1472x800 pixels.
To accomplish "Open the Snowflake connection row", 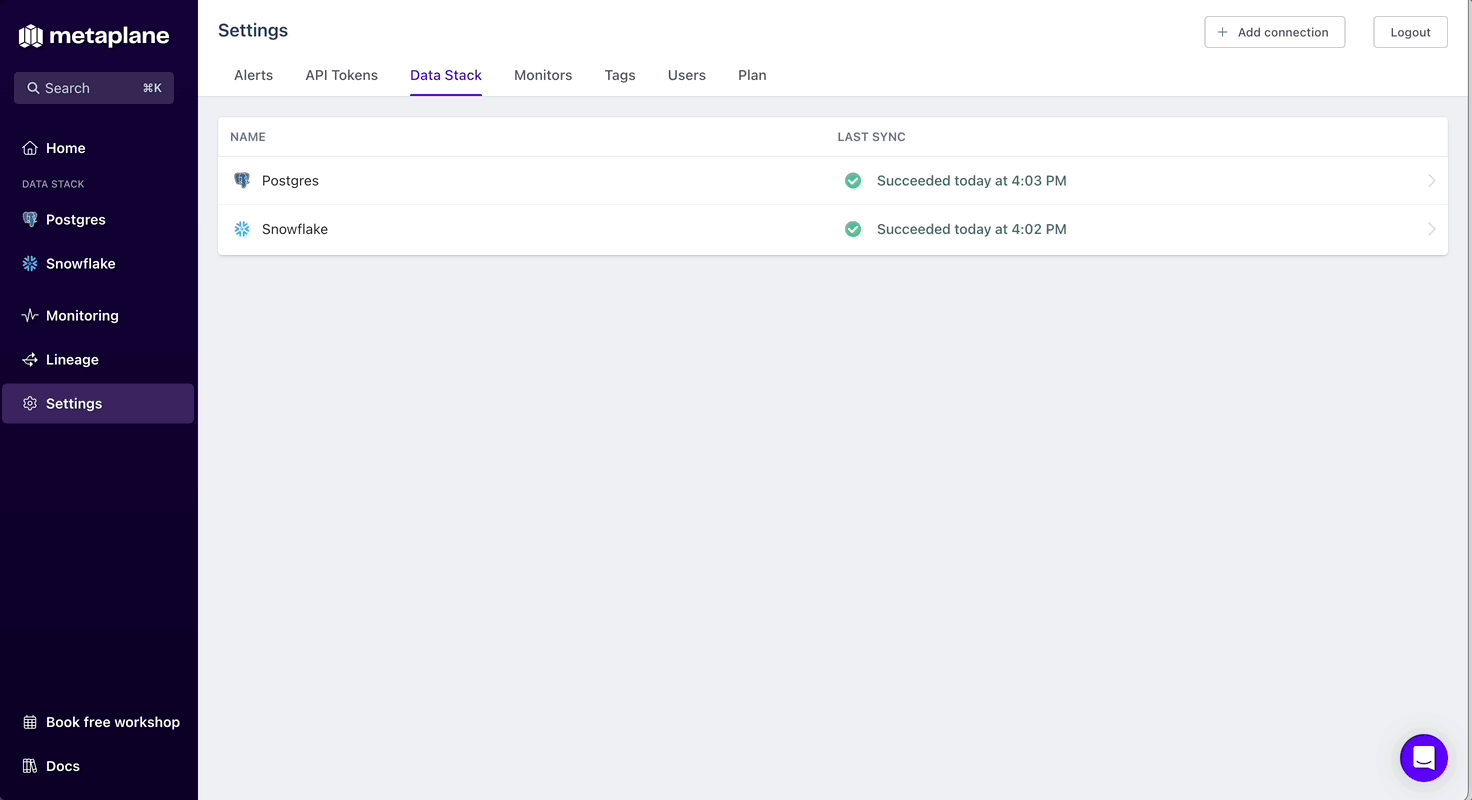I will point(832,229).
